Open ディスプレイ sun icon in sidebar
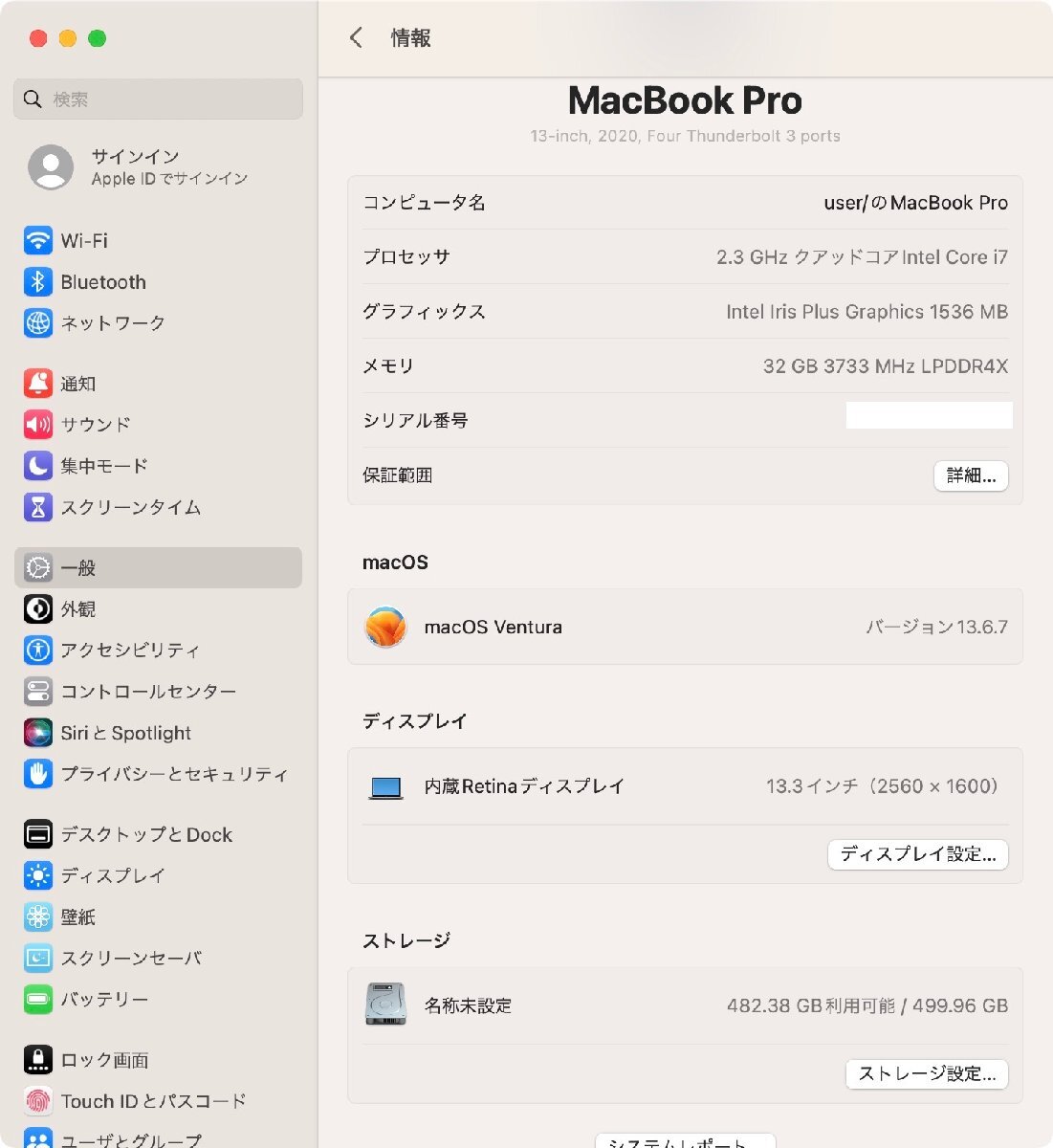Screen dimensions: 1053x1148 pos(37,875)
